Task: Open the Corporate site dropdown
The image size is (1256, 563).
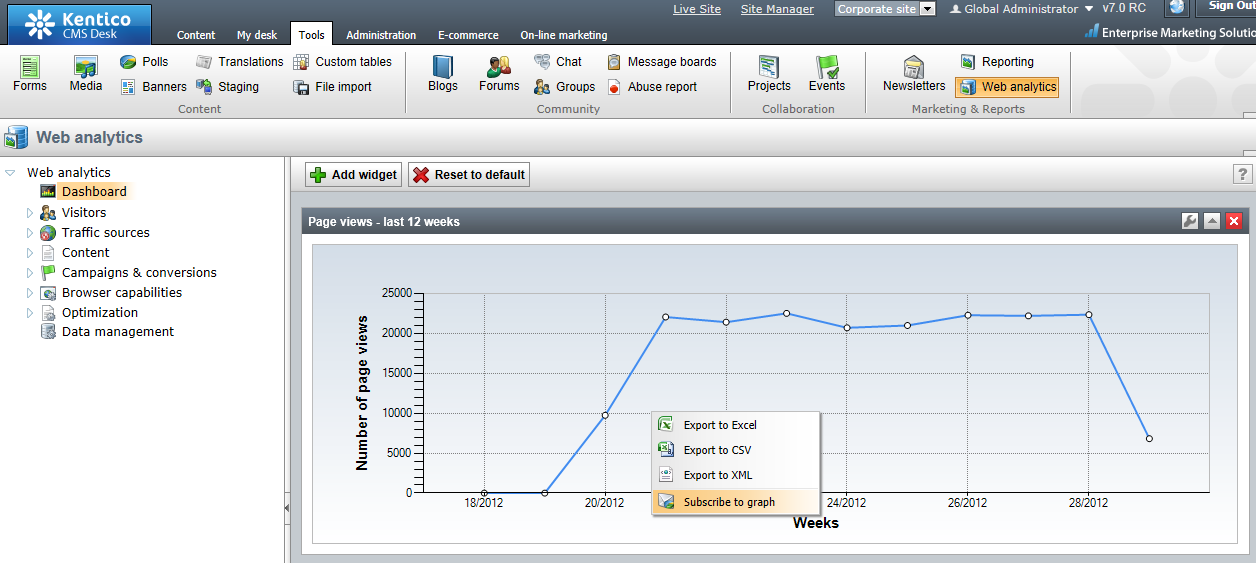Action: 885,9
